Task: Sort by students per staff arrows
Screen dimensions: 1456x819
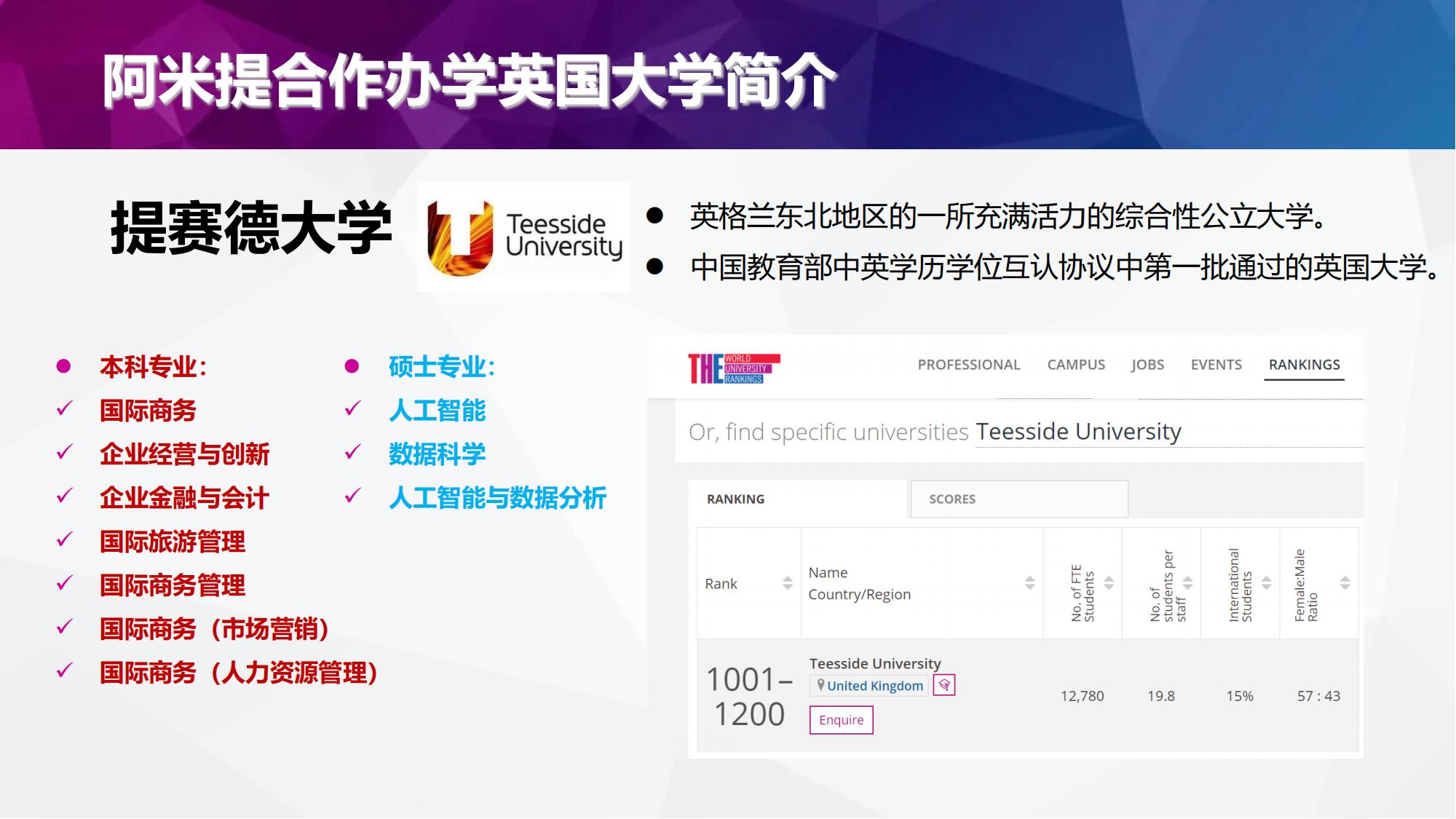Action: pyautogui.click(x=1187, y=583)
